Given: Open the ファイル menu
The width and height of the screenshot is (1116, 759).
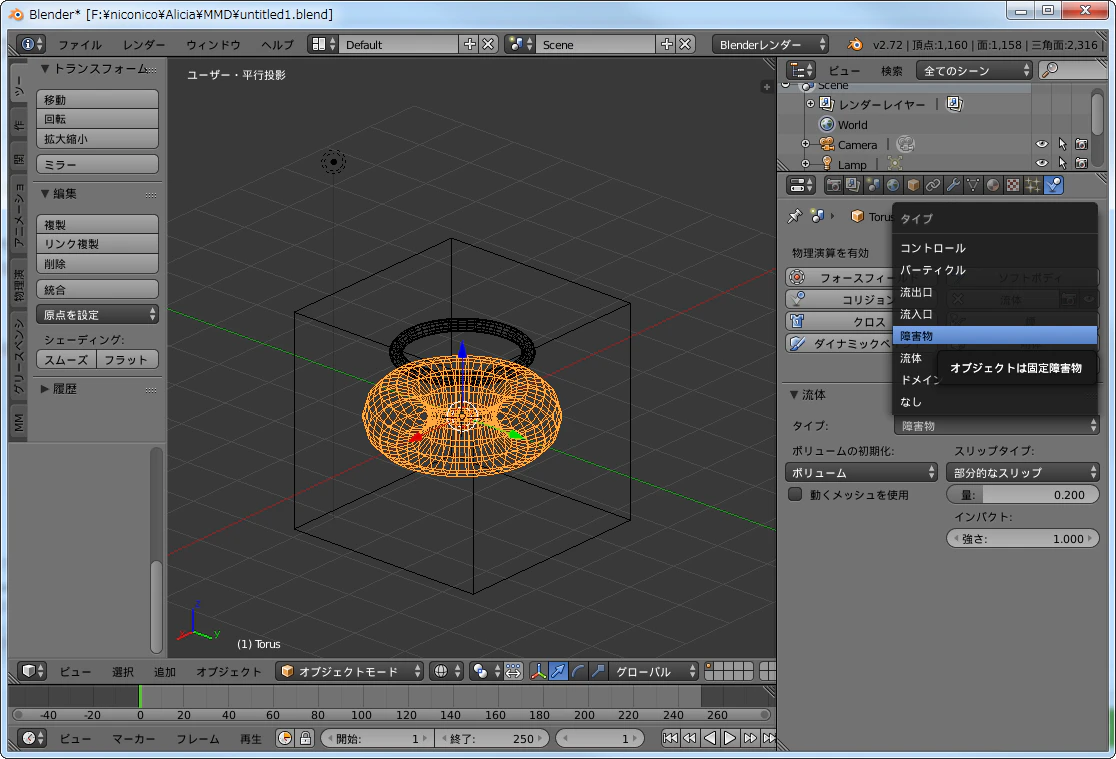Looking at the screenshot, I should (80, 44).
